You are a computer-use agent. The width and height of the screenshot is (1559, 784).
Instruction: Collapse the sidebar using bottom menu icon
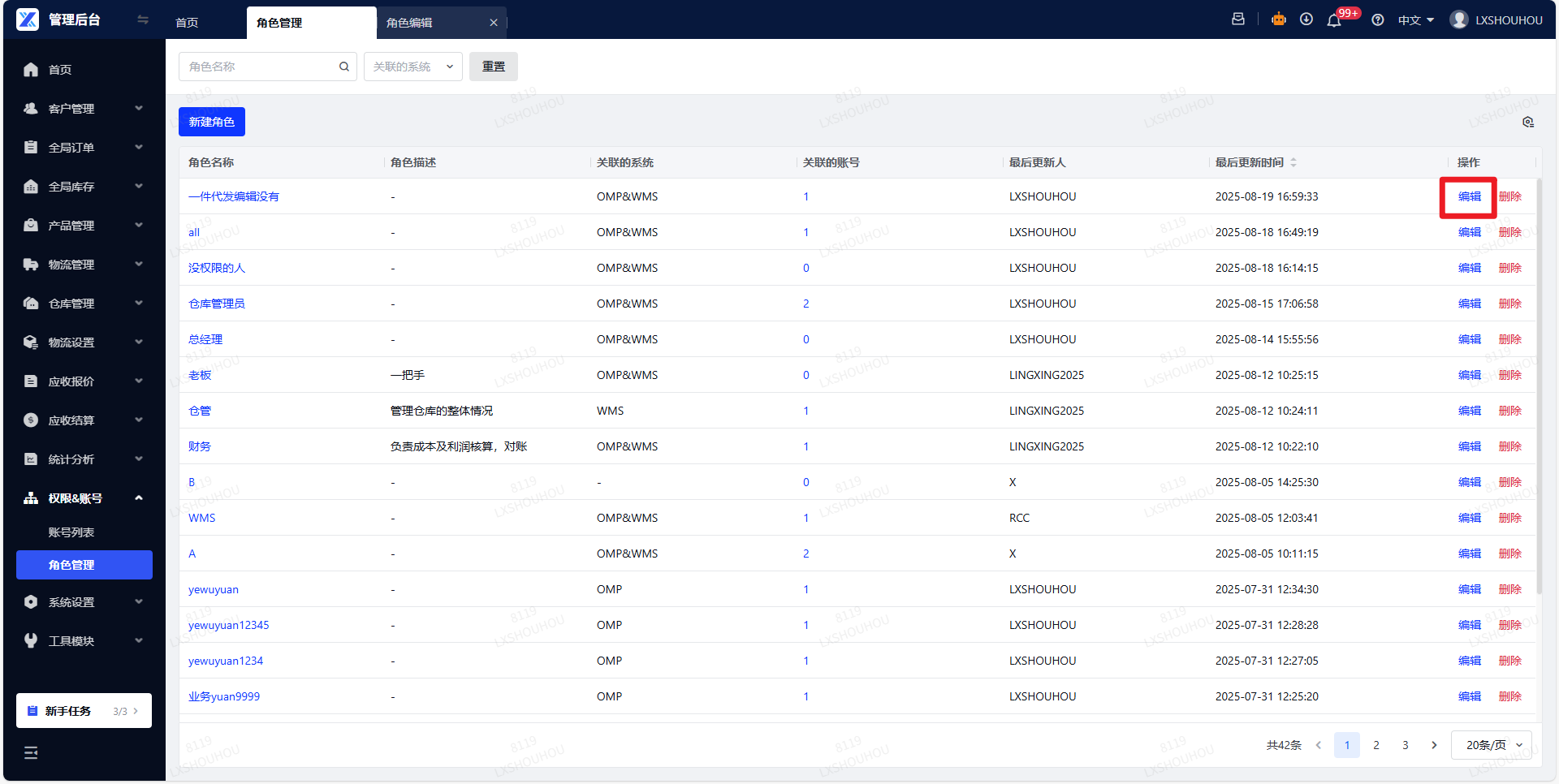31,752
